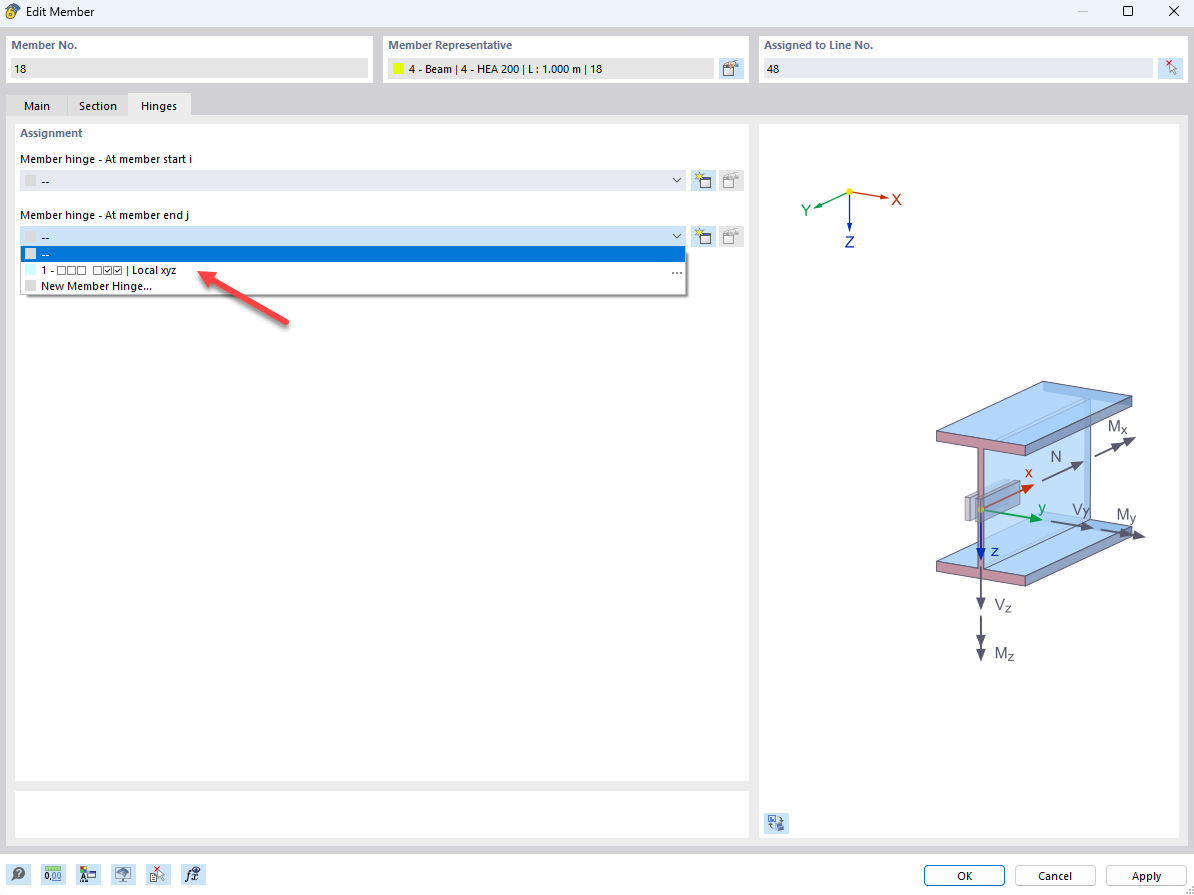The image size is (1194, 895).
Task: Click the colored-squares display settings icon
Action: 88,874
